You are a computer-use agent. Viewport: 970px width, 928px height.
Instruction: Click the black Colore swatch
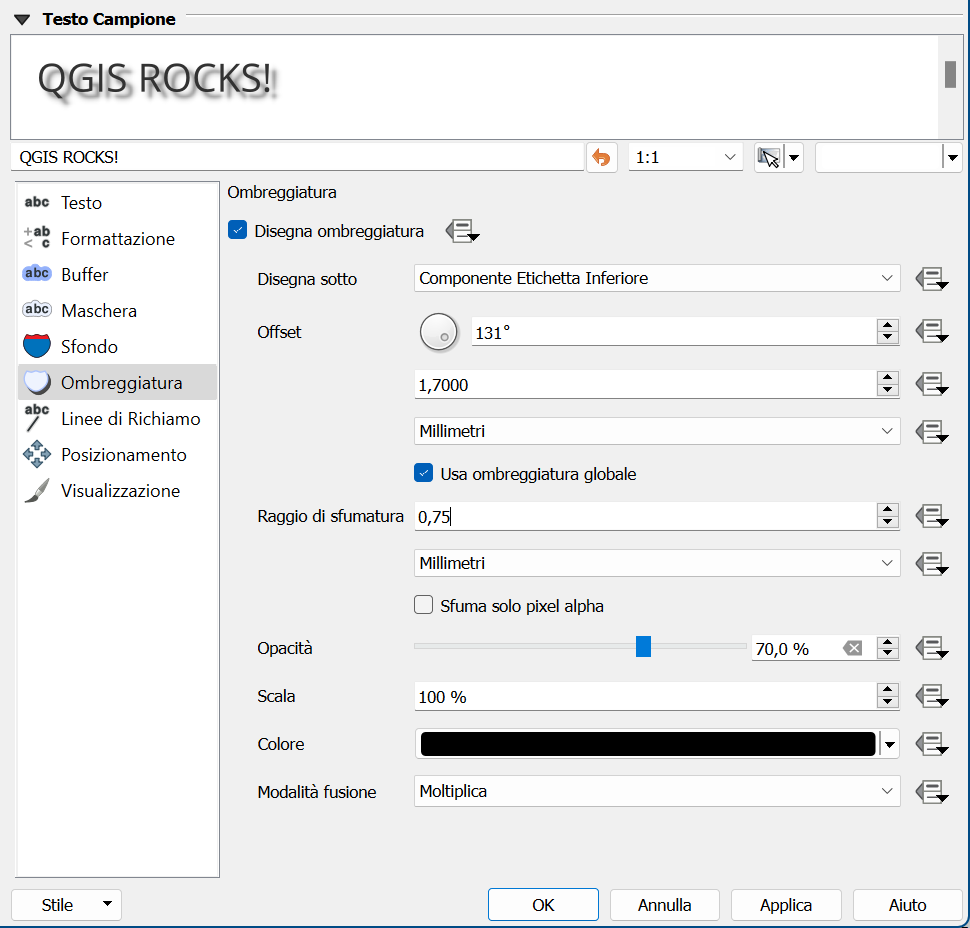coord(648,744)
